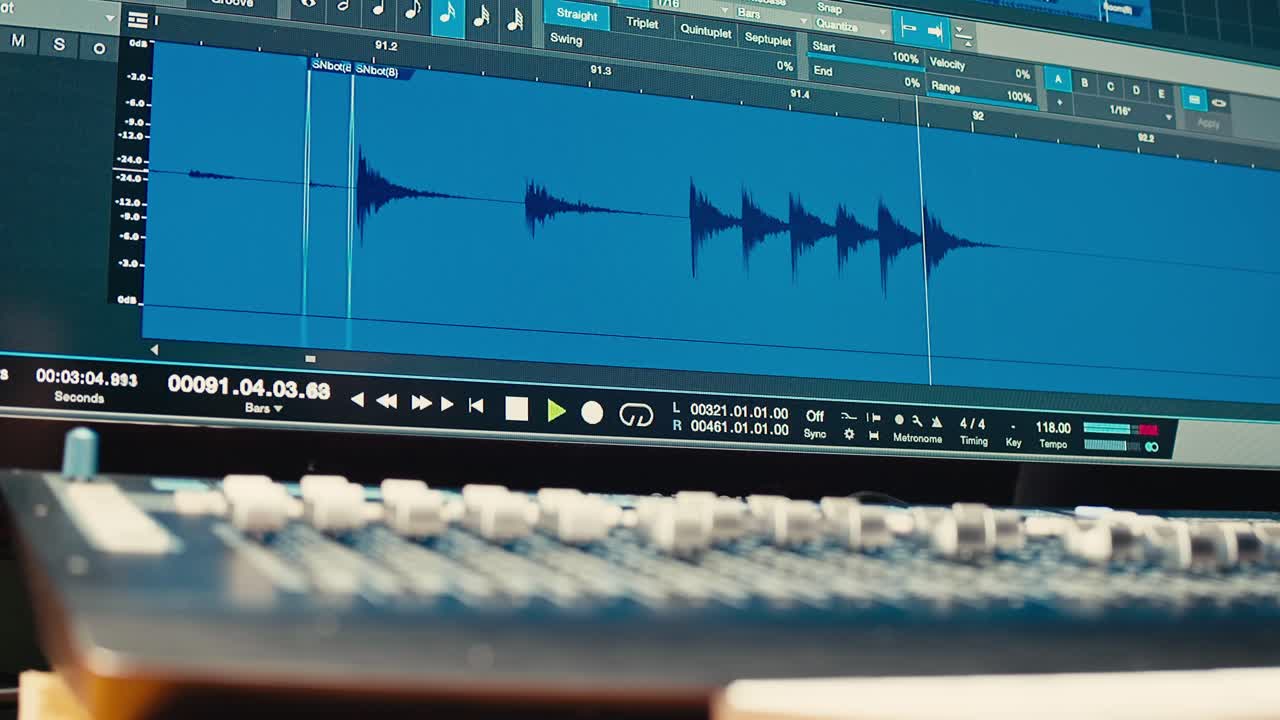Click the pre-roll flag icon next to Sync
The image size is (1280, 720).
[x=873, y=418]
